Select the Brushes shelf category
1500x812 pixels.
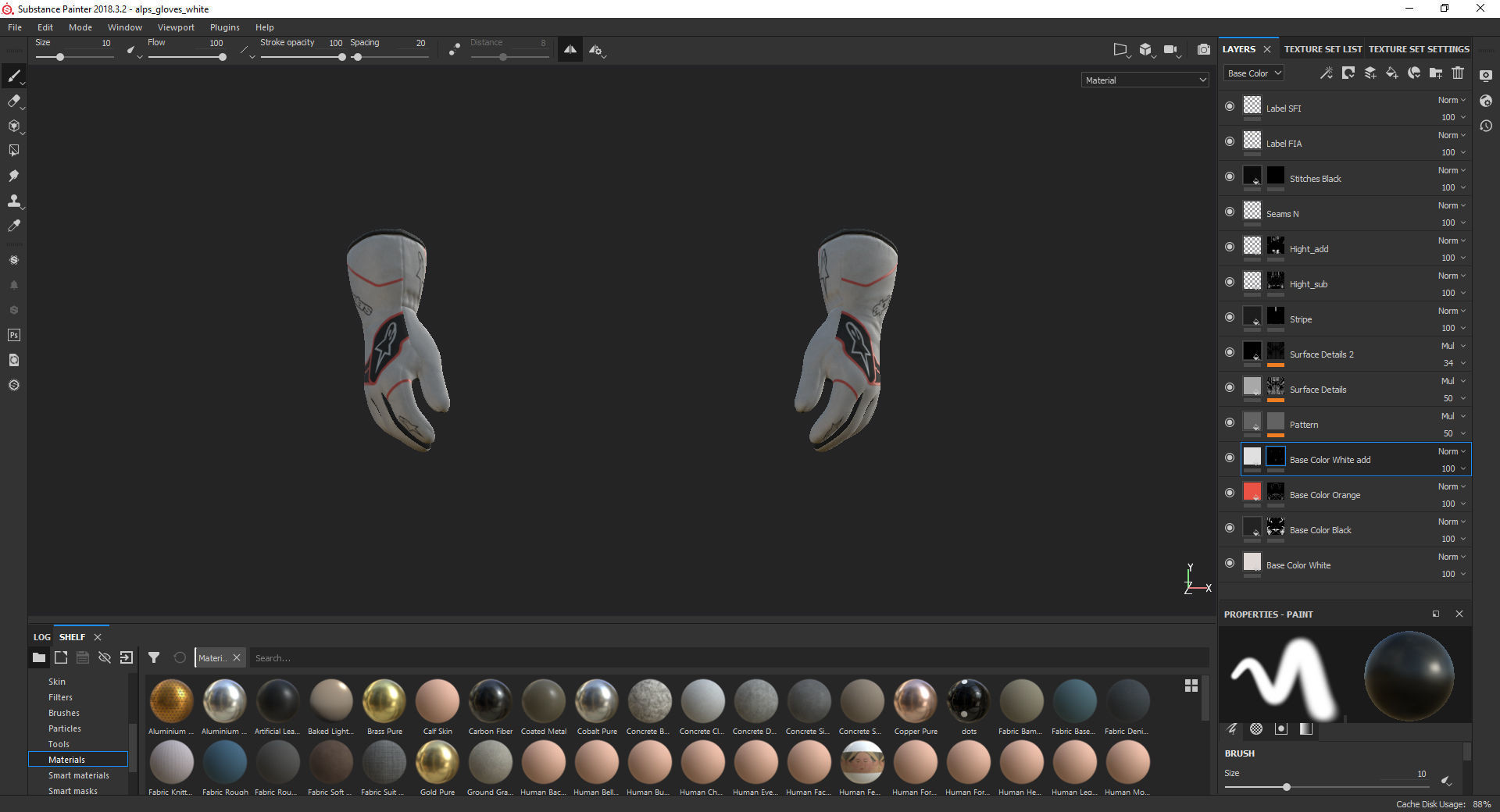[64, 713]
